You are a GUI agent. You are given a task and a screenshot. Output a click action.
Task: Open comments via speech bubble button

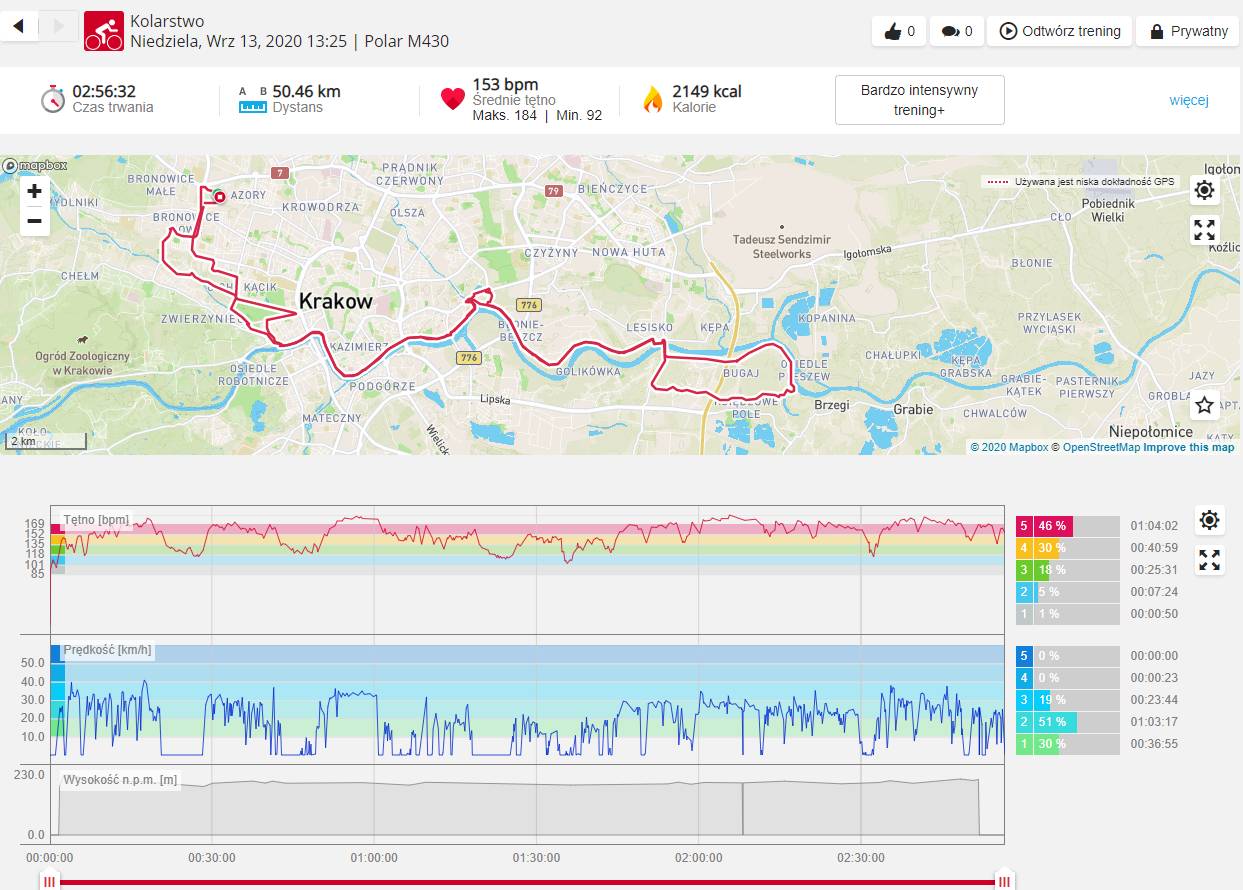tap(957, 32)
